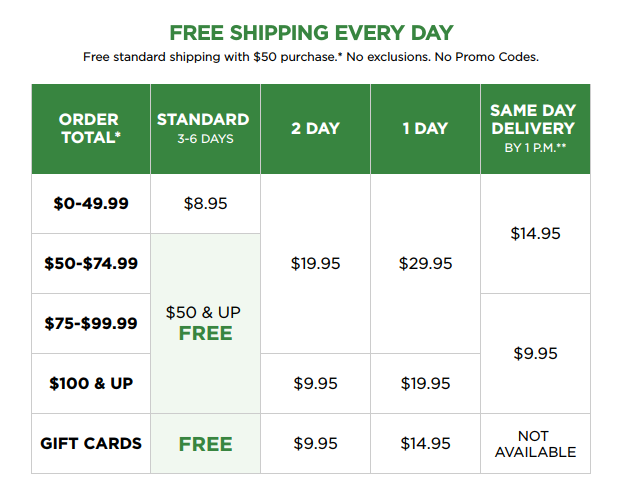This screenshot has height=494, width=619.
Task: Select the $29.95 one-day price
Action: pyautogui.click(x=425, y=263)
